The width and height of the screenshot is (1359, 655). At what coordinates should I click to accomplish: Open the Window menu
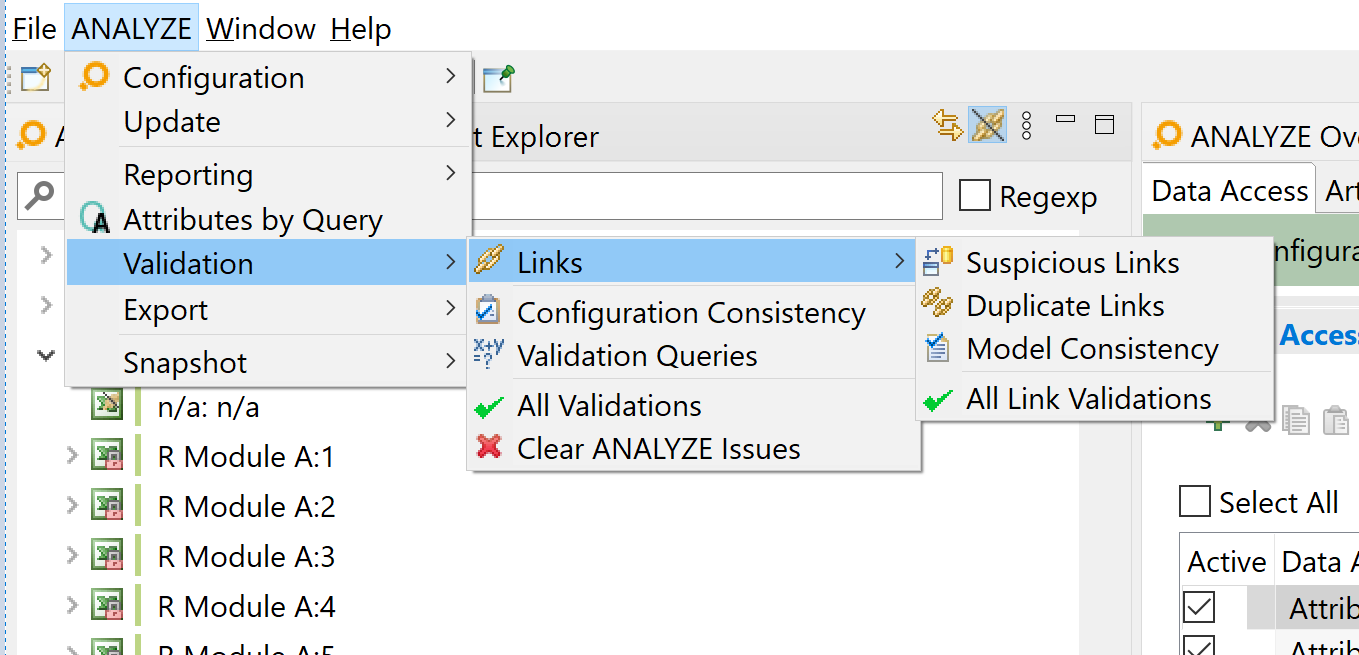[261, 29]
